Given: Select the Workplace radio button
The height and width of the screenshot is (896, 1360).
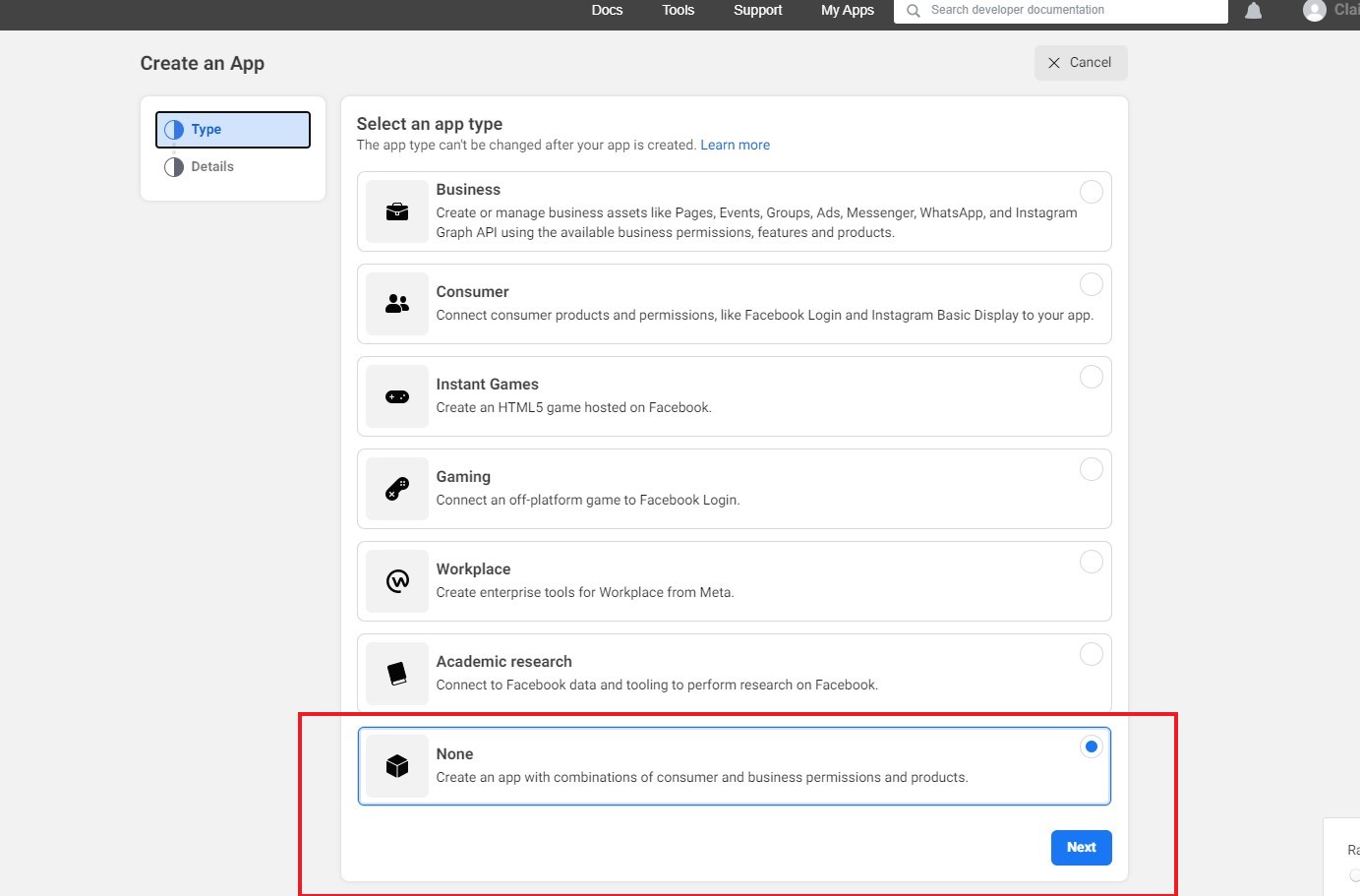Looking at the screenshot, I should [1092, 562].
